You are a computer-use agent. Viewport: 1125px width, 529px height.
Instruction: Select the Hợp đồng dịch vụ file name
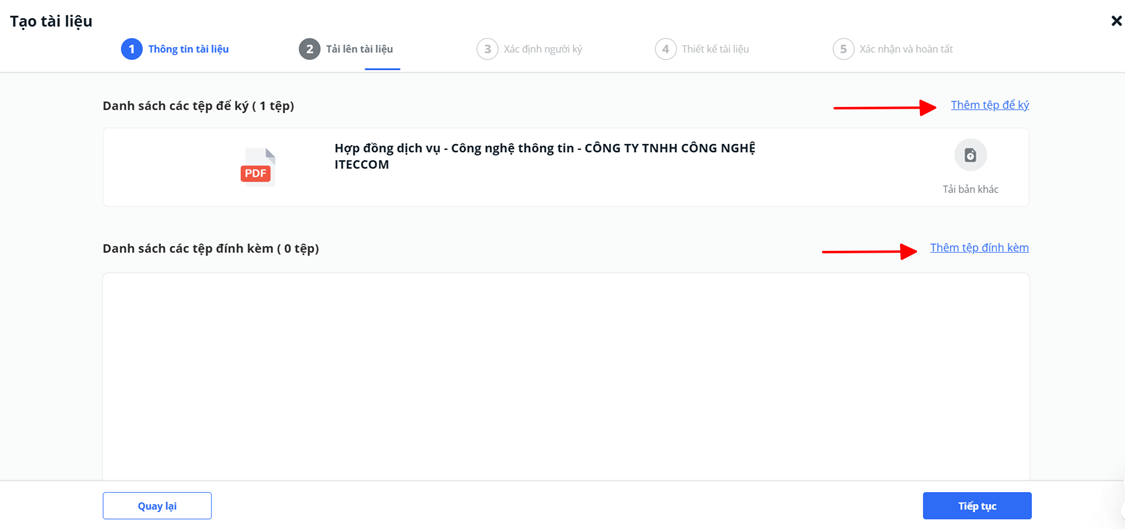point(545,156)
